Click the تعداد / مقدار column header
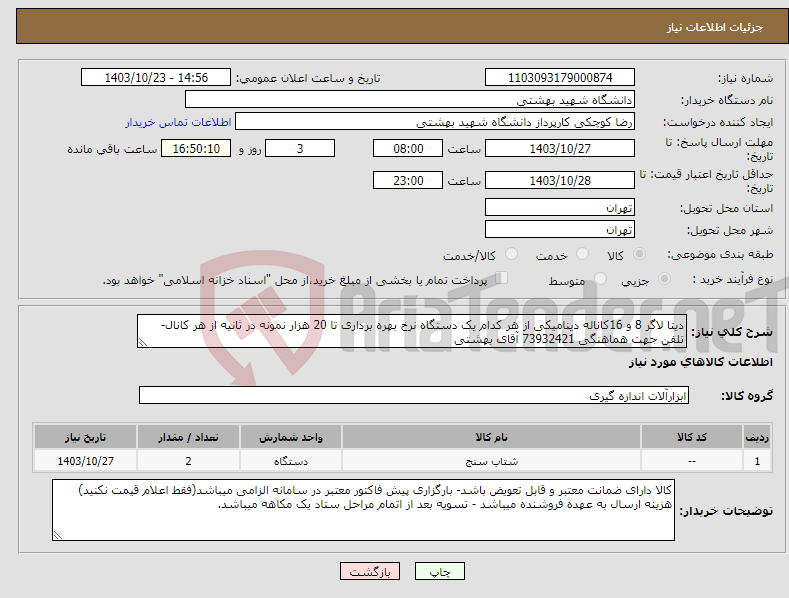Image resolution: width=789 pixels, height=598 pixels. 188,437
